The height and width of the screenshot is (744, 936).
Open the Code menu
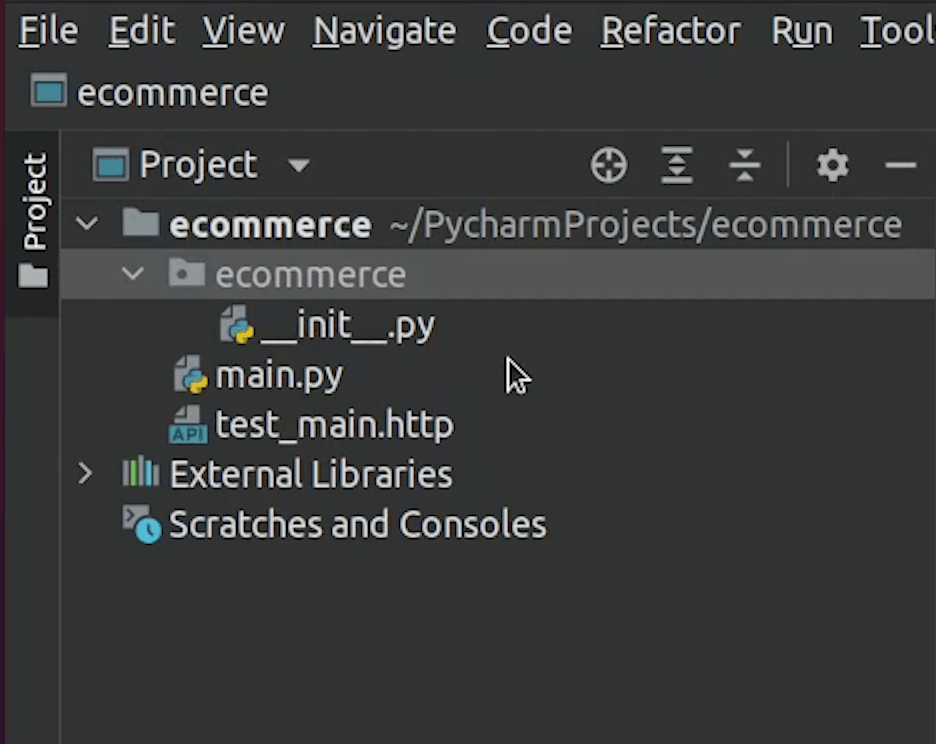[529, 32]
